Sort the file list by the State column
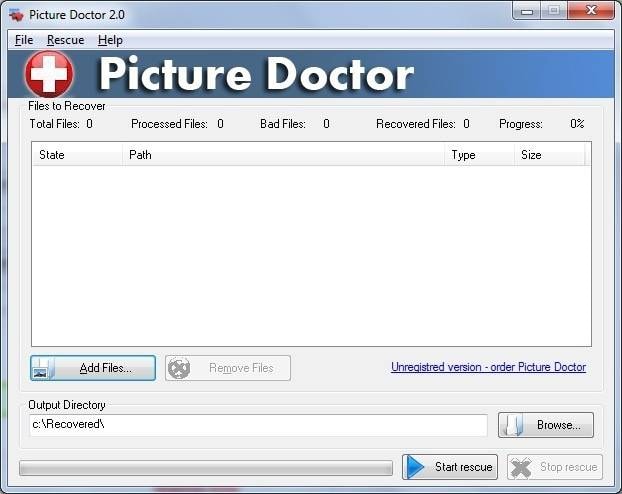This screenshot has width=622, height=494. (x=77, y=155)
